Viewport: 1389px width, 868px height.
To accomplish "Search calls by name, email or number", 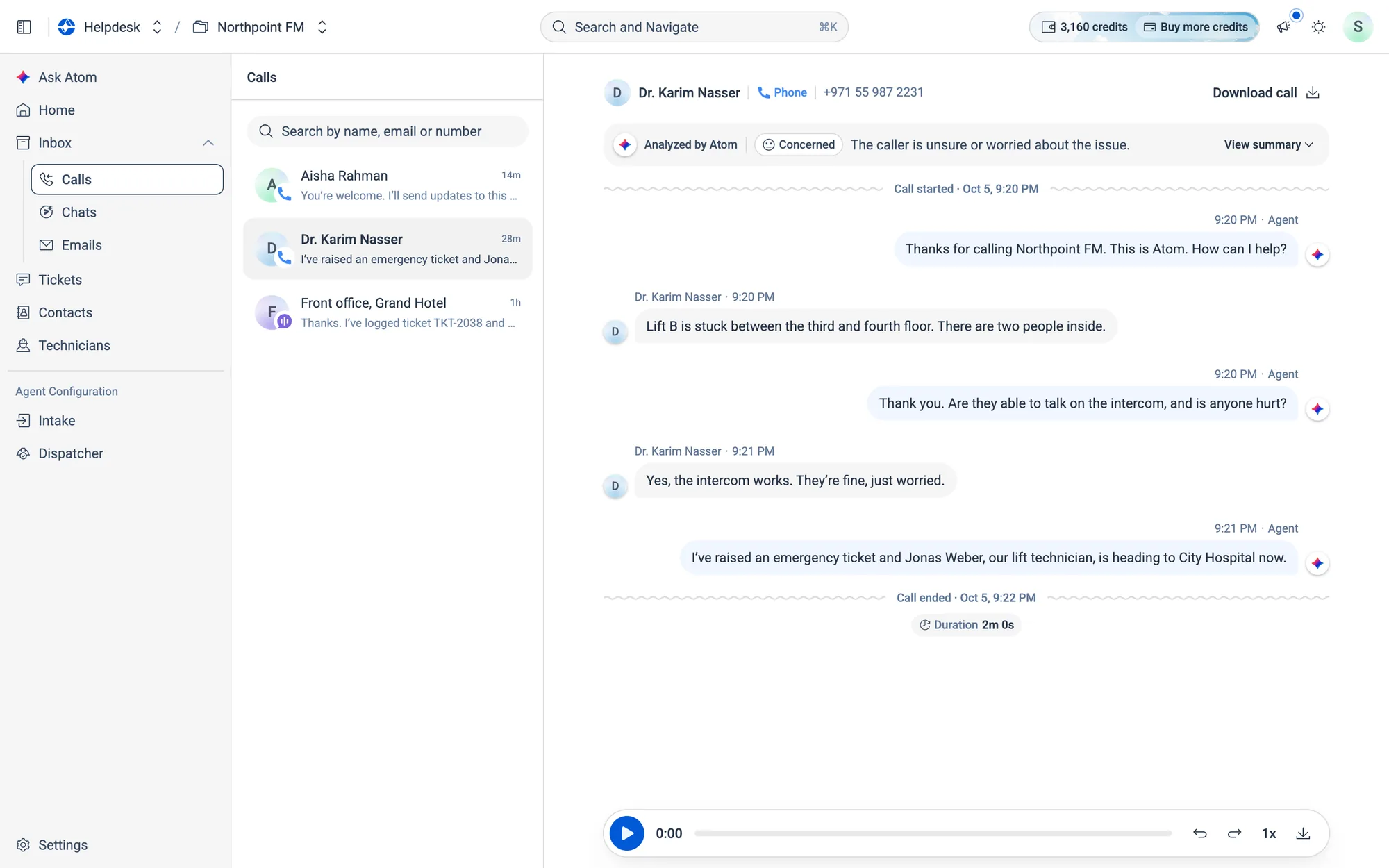I will (388, 131).
